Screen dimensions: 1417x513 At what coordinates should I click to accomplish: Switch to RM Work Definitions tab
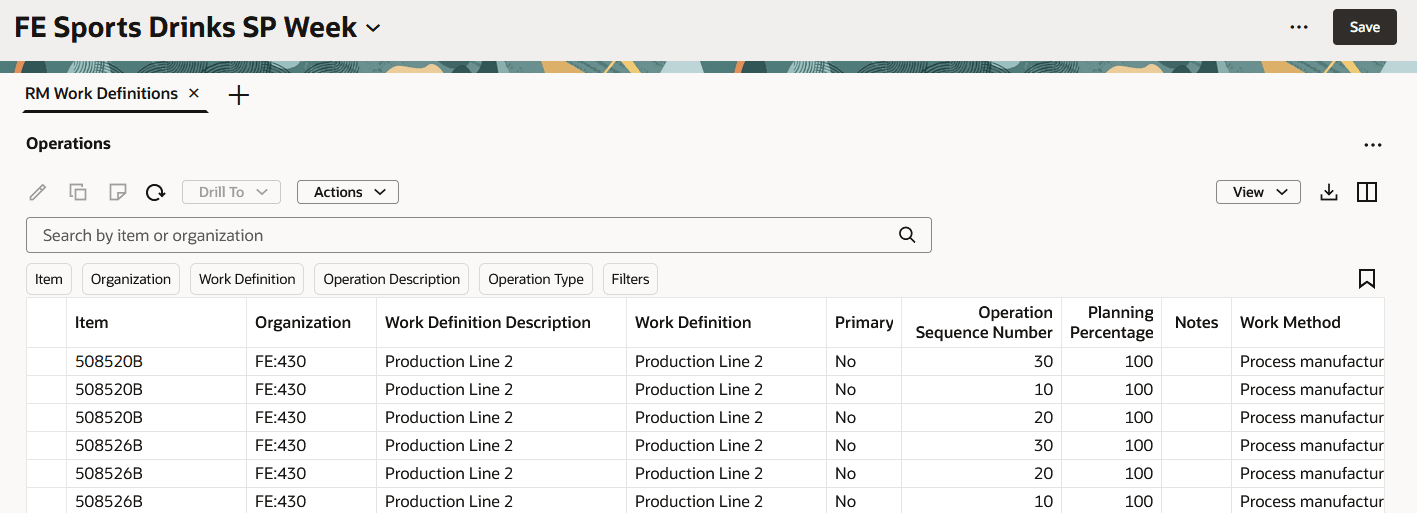(x=101, y=93)
